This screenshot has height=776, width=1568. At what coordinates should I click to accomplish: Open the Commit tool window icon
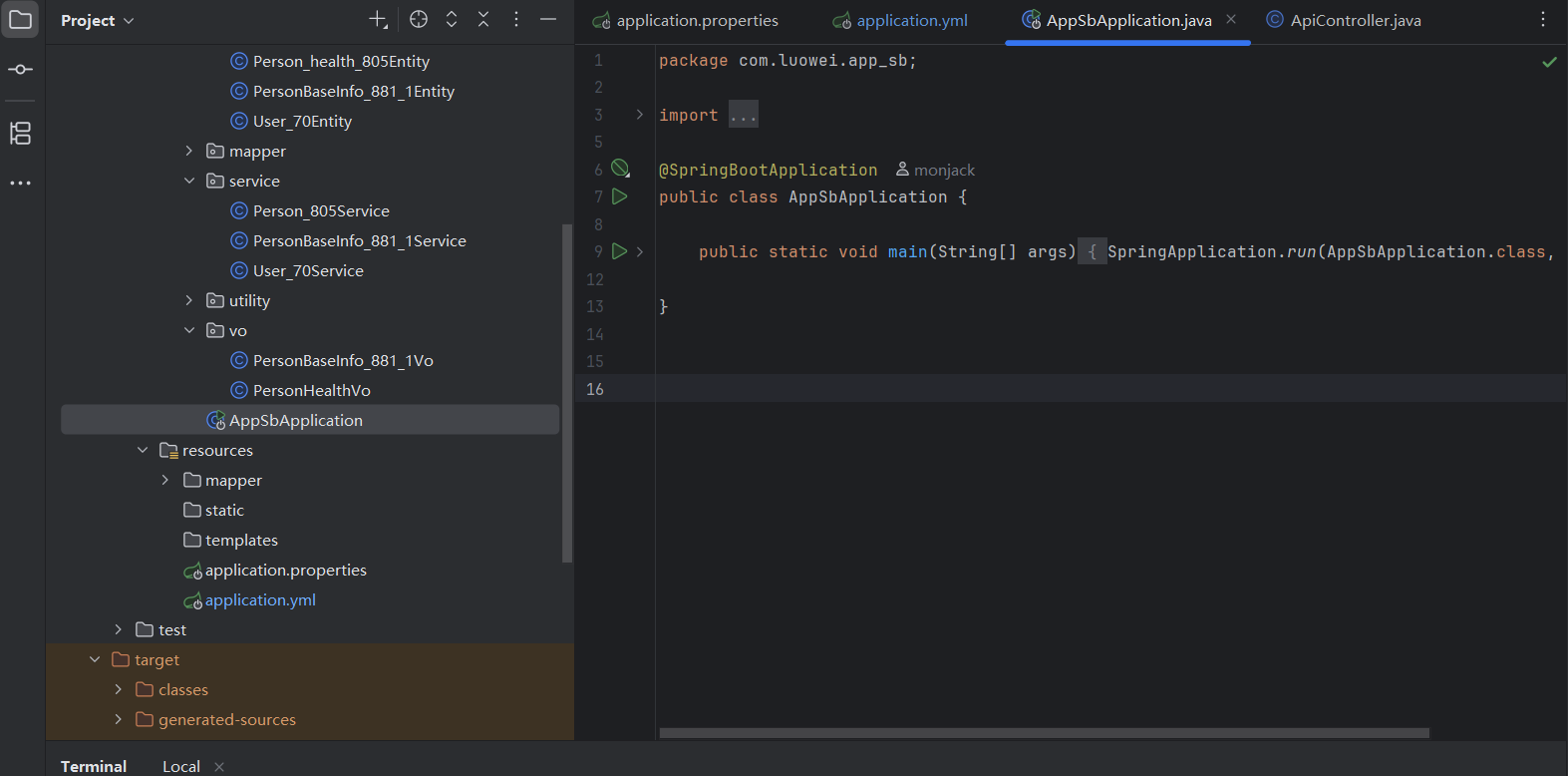[x=20, y=70]
